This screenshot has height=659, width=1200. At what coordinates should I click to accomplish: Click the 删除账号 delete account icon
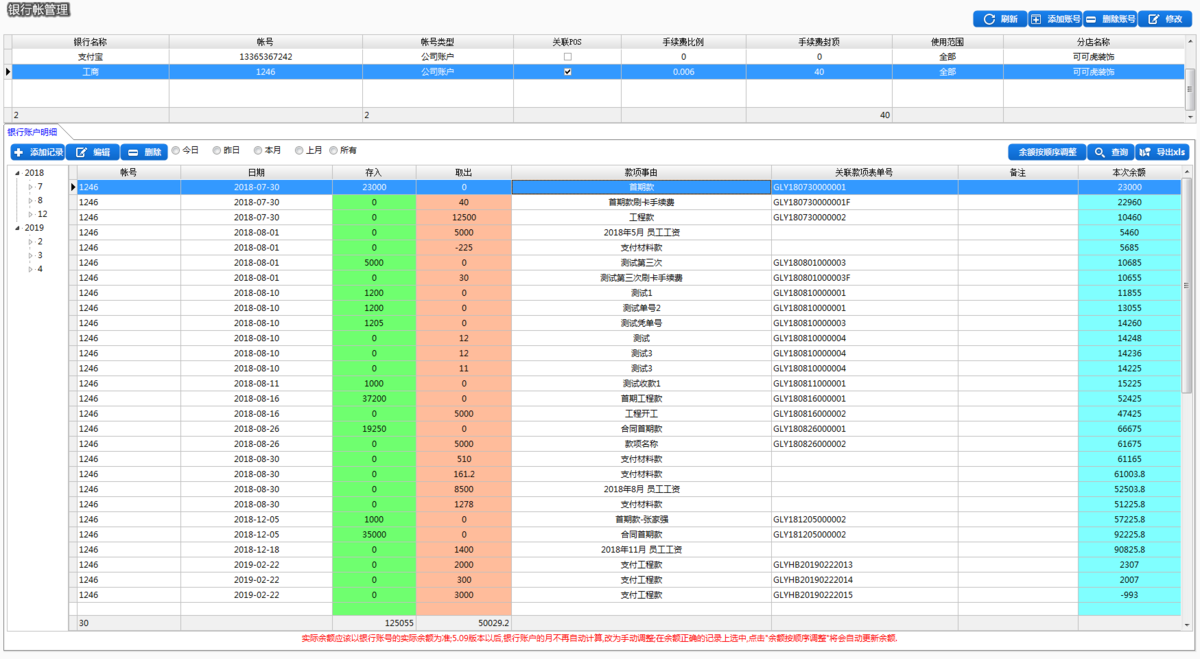(1091, 19)
